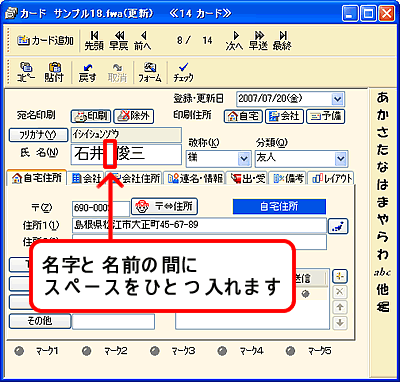This screenshot has width=400, height=382.
Task: Toggle the マーク5 indicator
Action: (290, 351)
